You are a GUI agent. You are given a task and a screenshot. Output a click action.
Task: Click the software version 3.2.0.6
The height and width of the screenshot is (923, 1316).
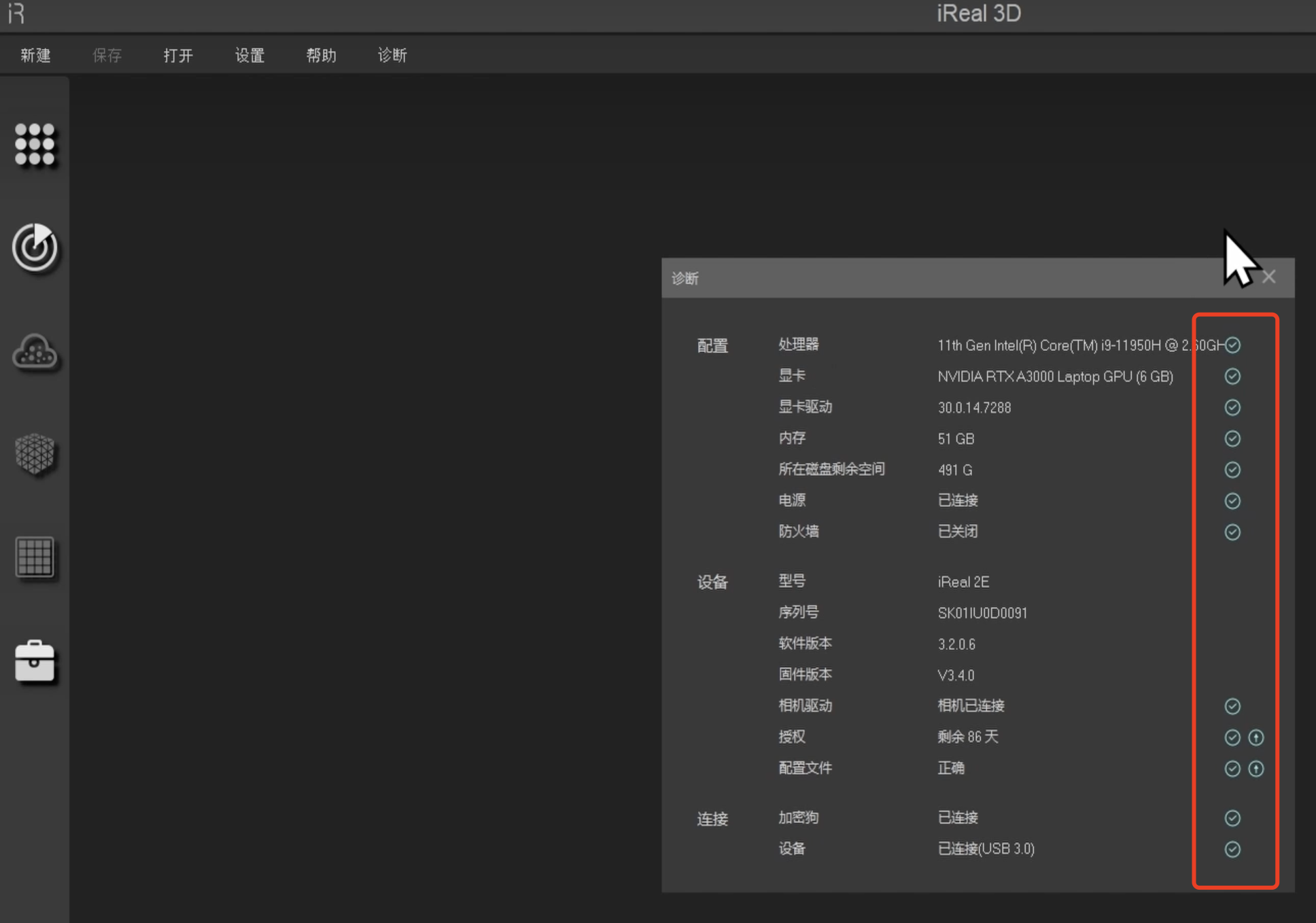[956, 644]
